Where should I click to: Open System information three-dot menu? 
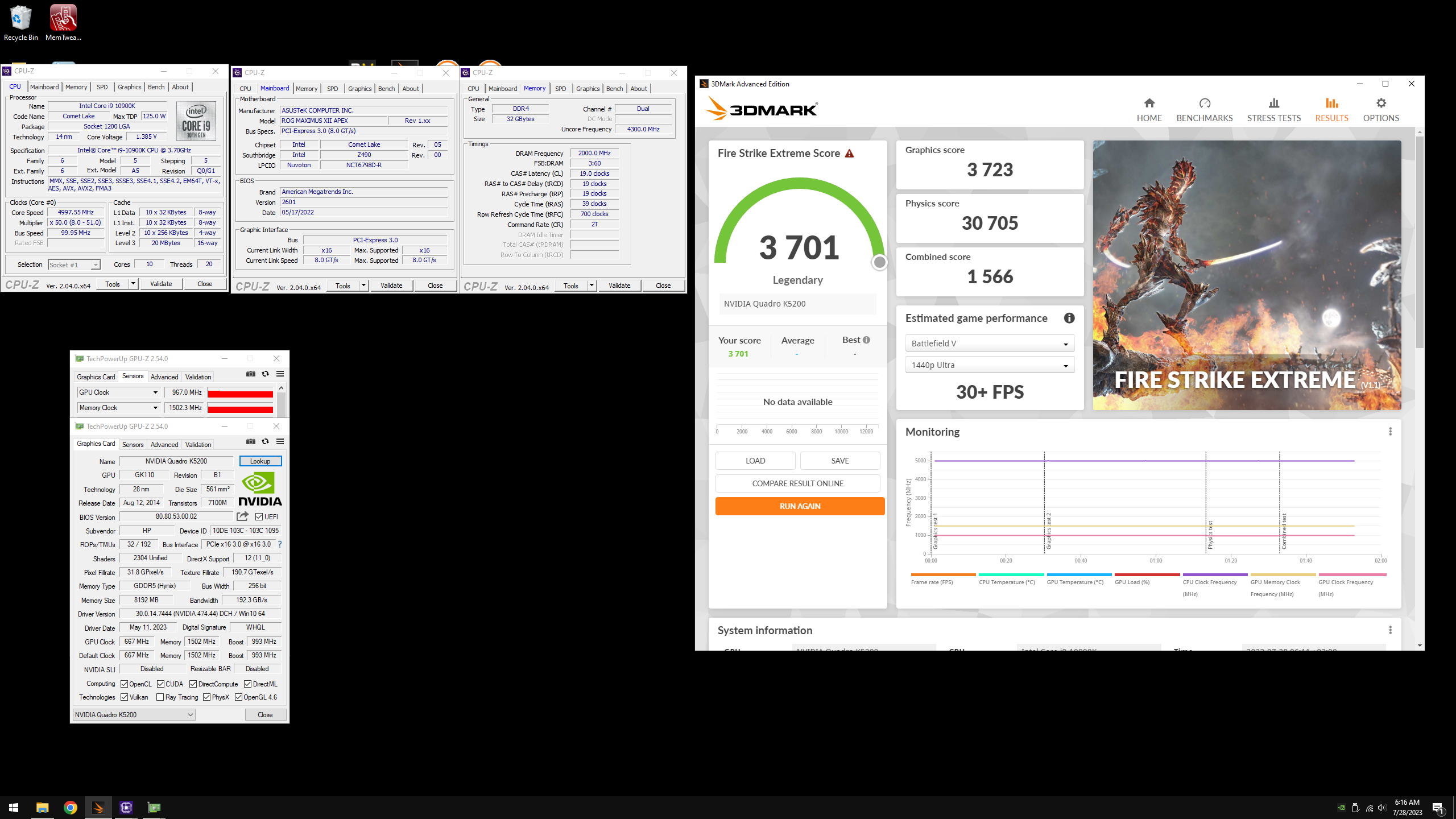pyautogui.click(x=1390, y=630)
